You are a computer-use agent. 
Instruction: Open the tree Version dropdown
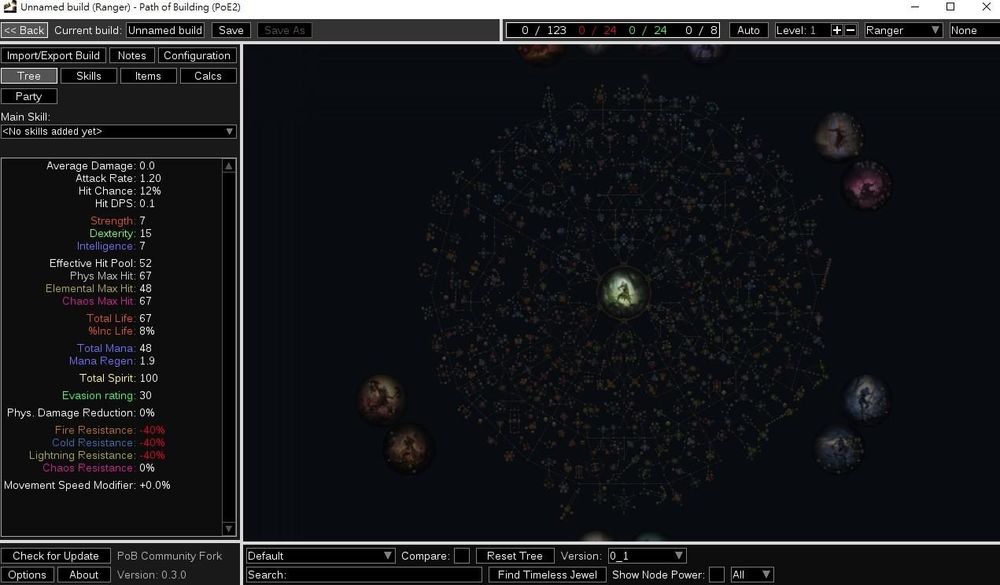[x=646, y=555]
